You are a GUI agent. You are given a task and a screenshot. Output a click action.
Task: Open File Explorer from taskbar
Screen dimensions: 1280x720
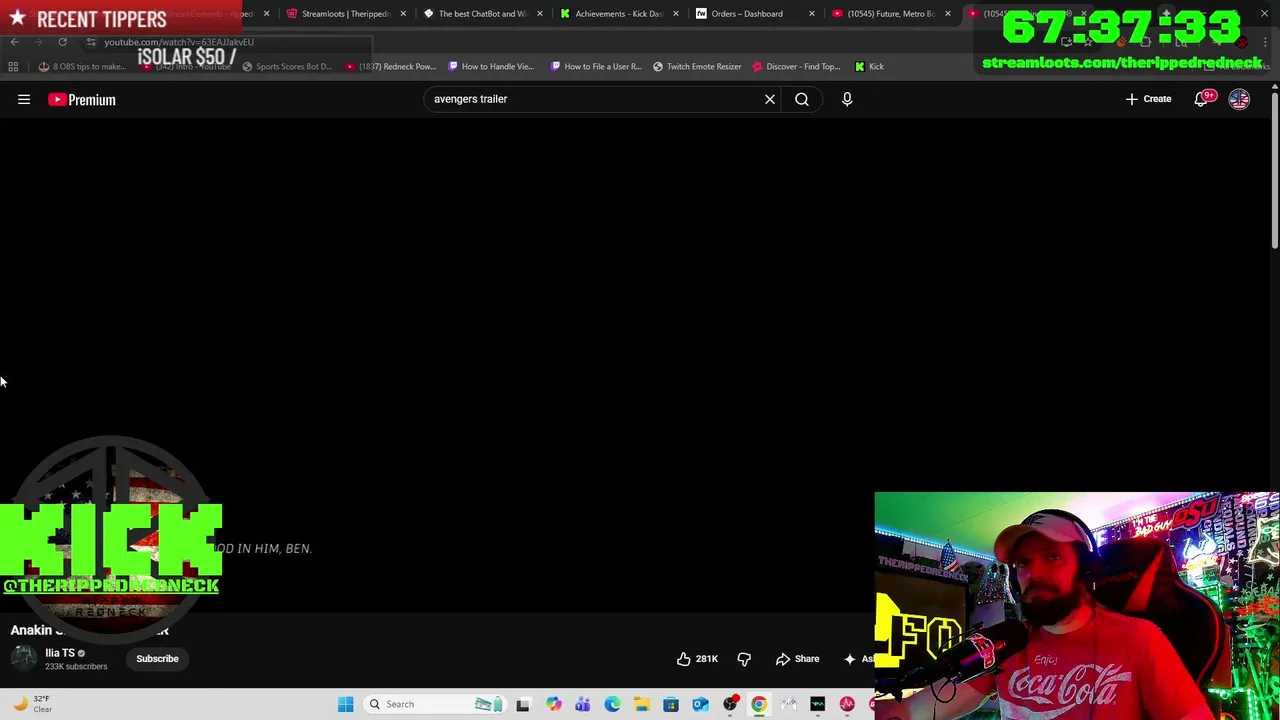[x=641, y=704]
